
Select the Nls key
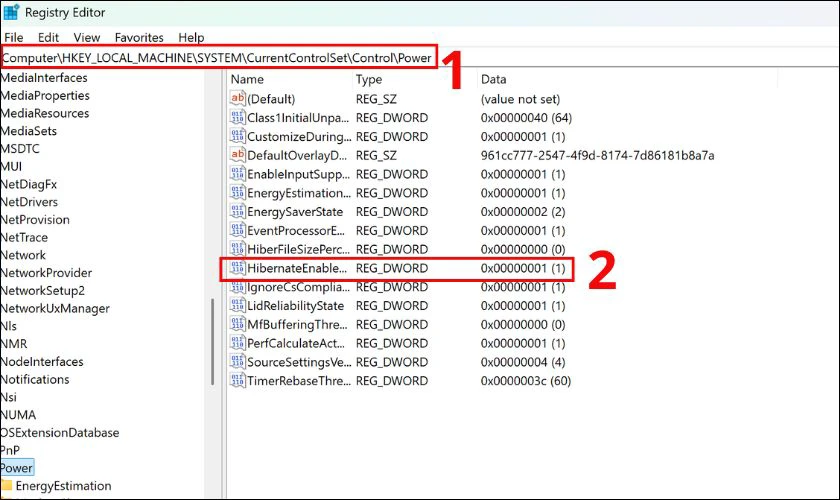click(x=9, y=326)
